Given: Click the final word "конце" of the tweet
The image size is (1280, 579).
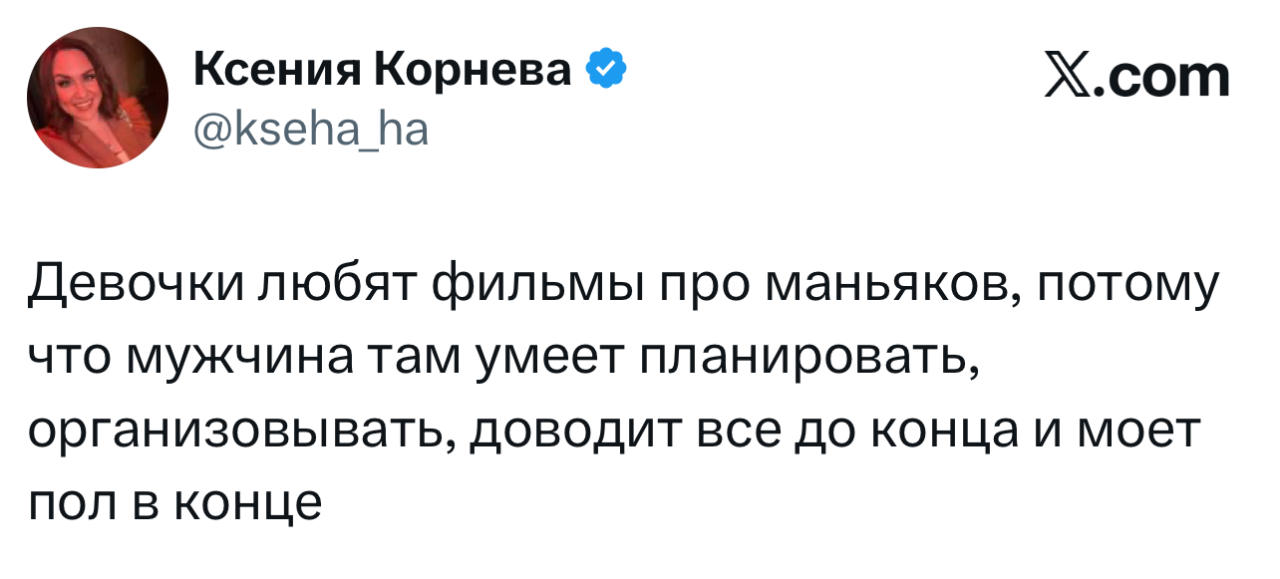Looking at the screenshot, I should [x=249, y=502].
